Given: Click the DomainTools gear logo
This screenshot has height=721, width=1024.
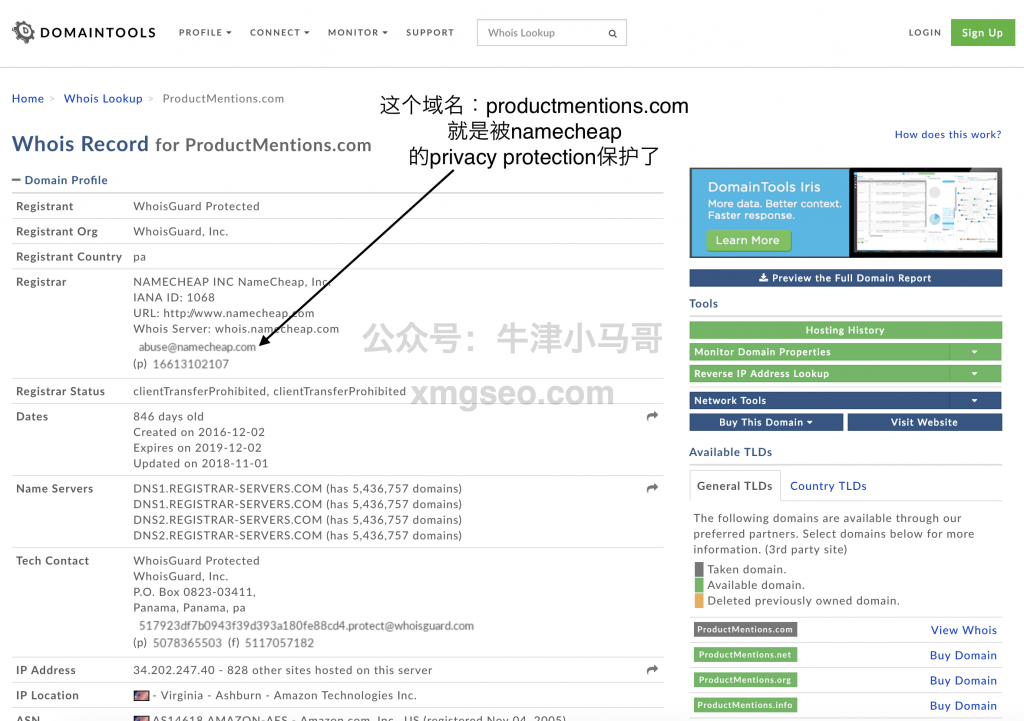Looking at the screenshot, I should [24, 32].
